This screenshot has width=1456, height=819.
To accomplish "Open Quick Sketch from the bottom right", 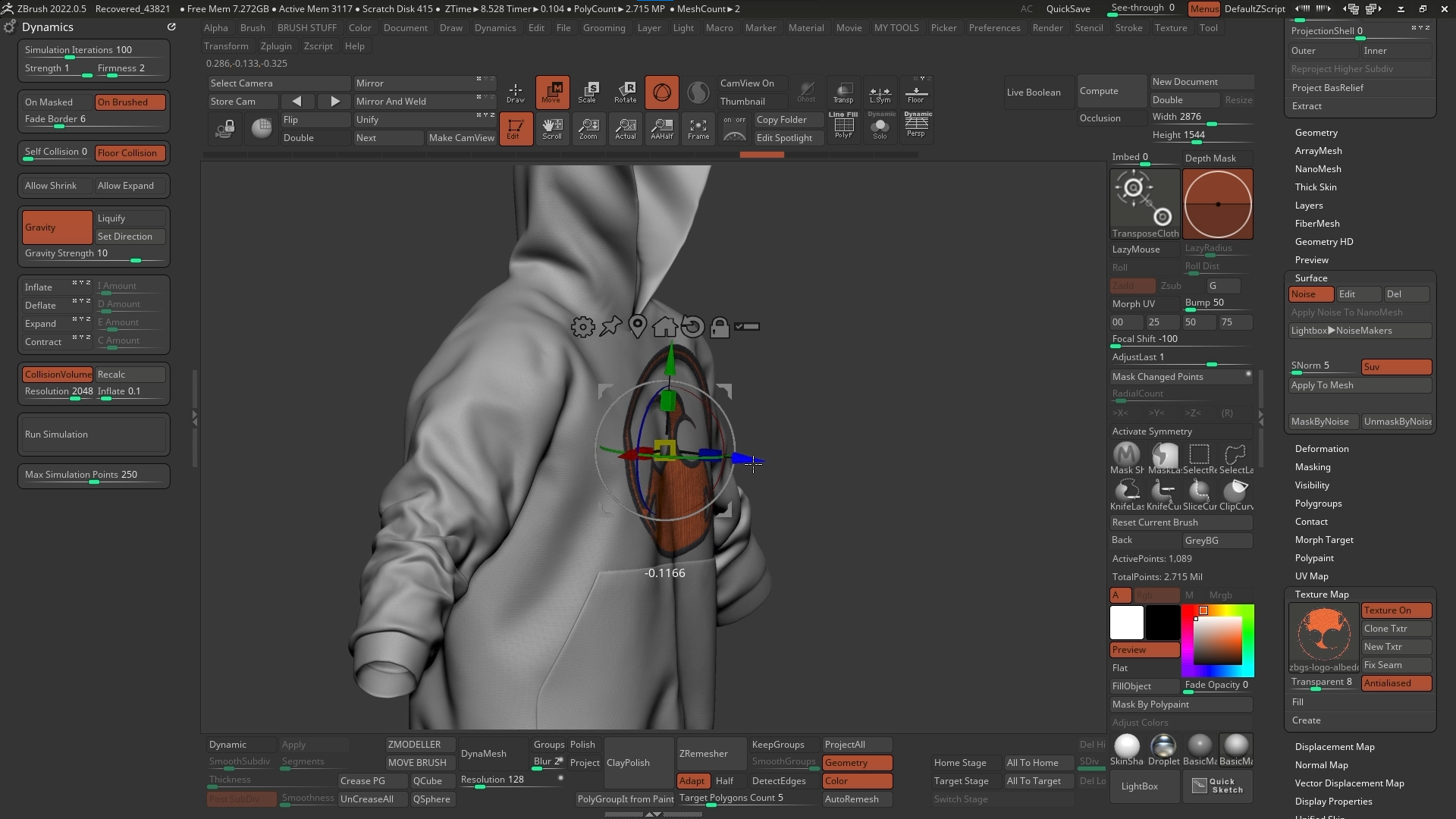I will click(x=1217, y=786).
